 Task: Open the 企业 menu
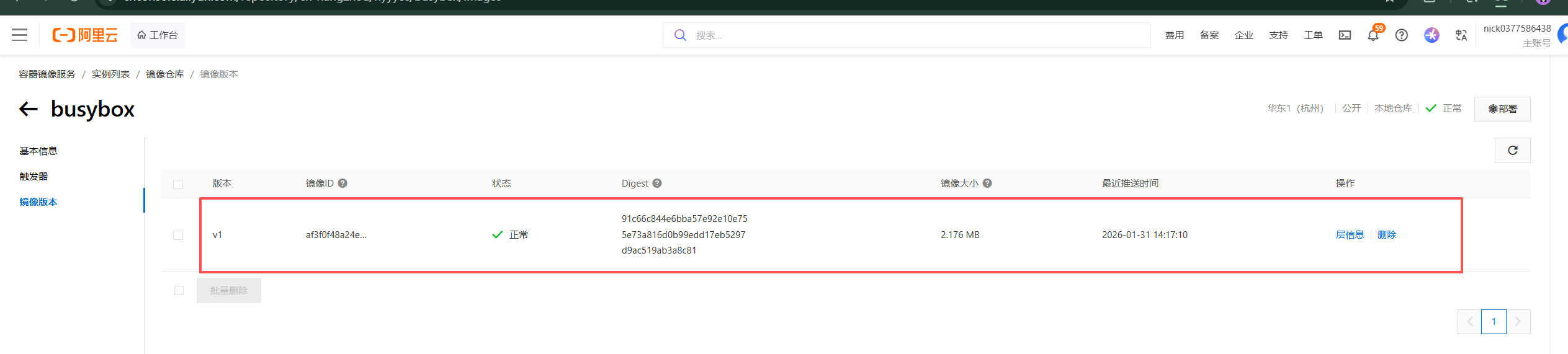coord(1244,35)
